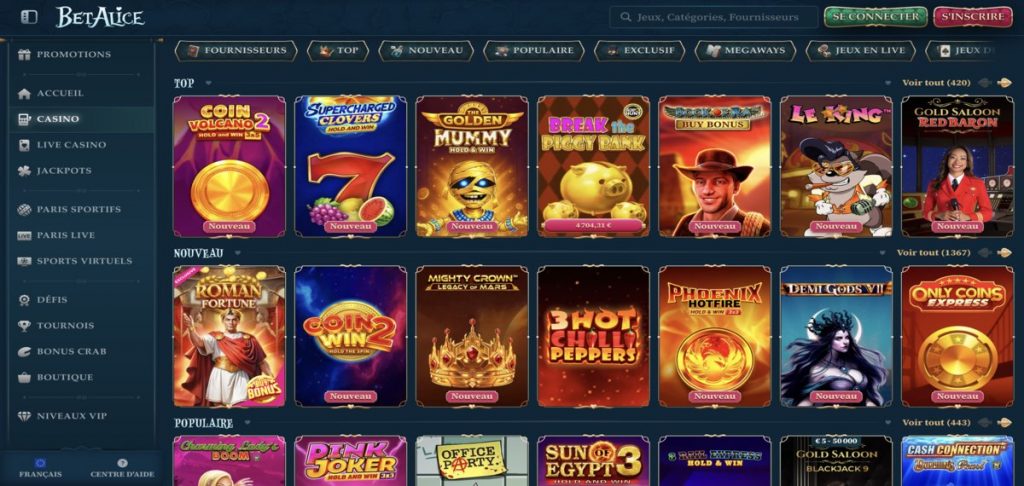Open Promotions gift icon in sidebar
Viewport: 1024px width, 486px height.
click(x=24, y=55)
